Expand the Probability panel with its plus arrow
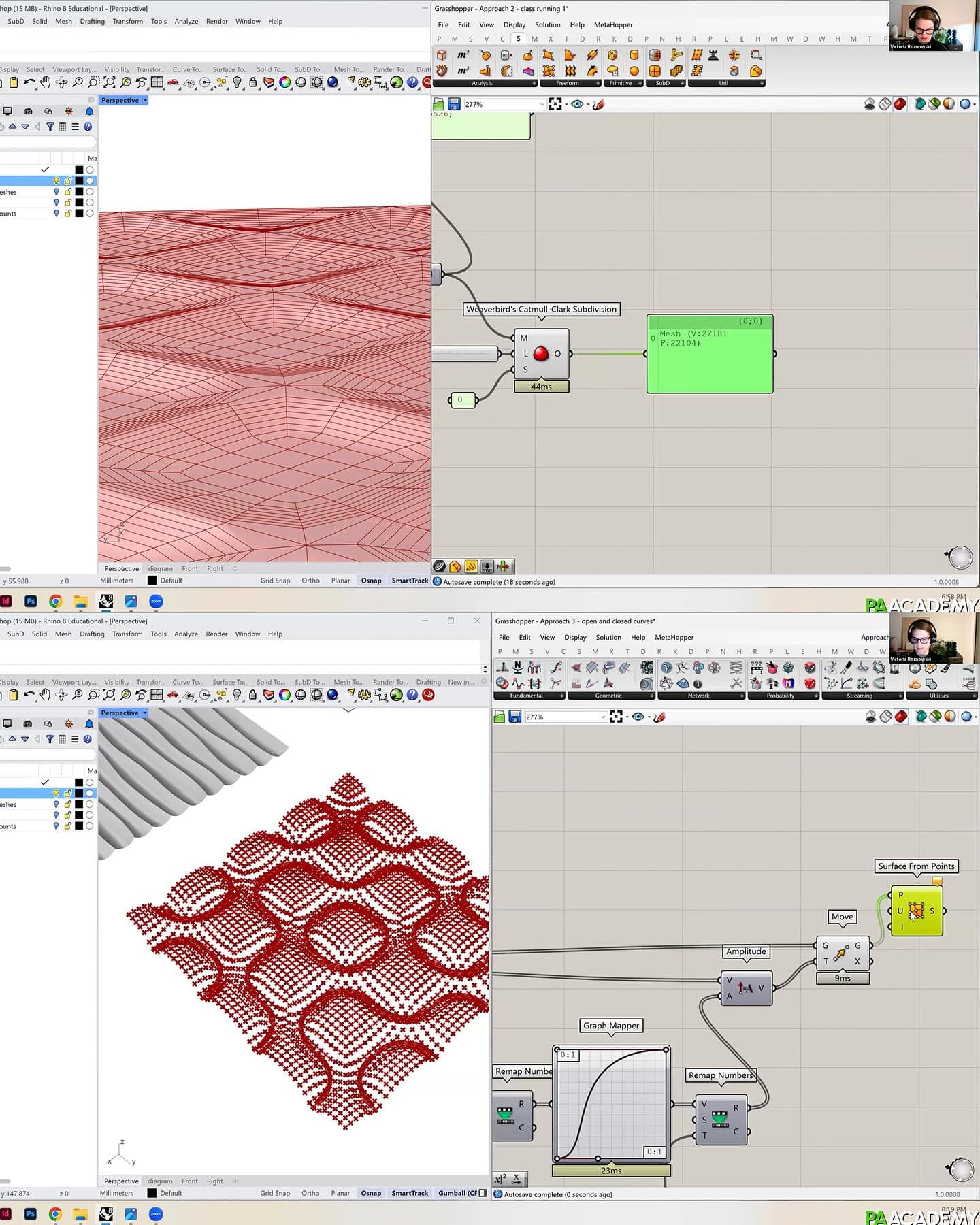The width and height of the screenshot is (980, 1225). (x=816, y=696)
